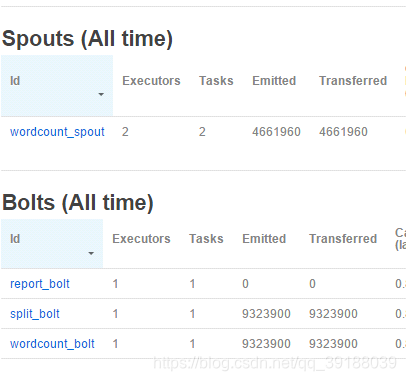Screen dimensions: 406x381
Task: Select split_bolt Tasks value 1
Action: (x=192, y=314)
